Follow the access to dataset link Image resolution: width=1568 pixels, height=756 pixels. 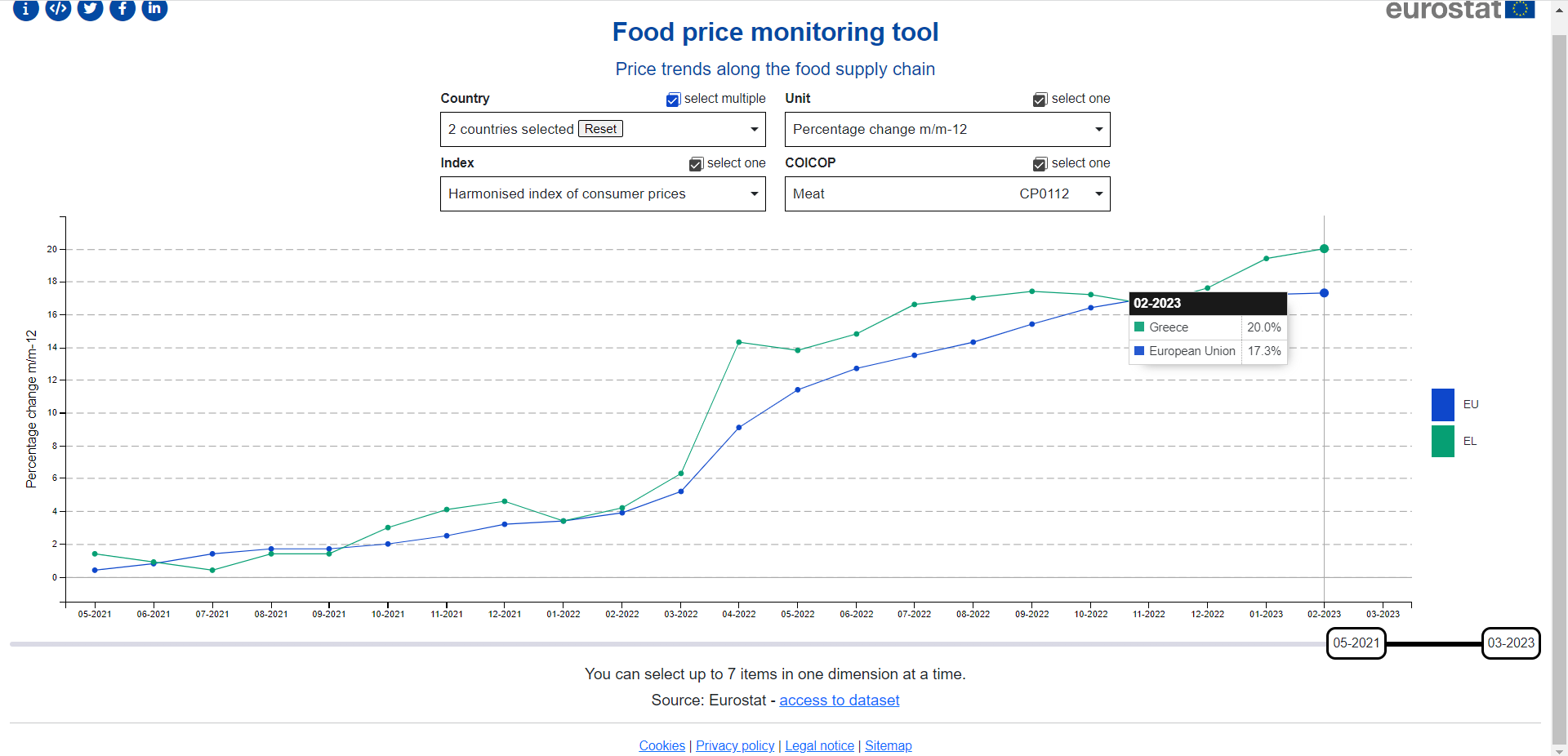[839, 700]
